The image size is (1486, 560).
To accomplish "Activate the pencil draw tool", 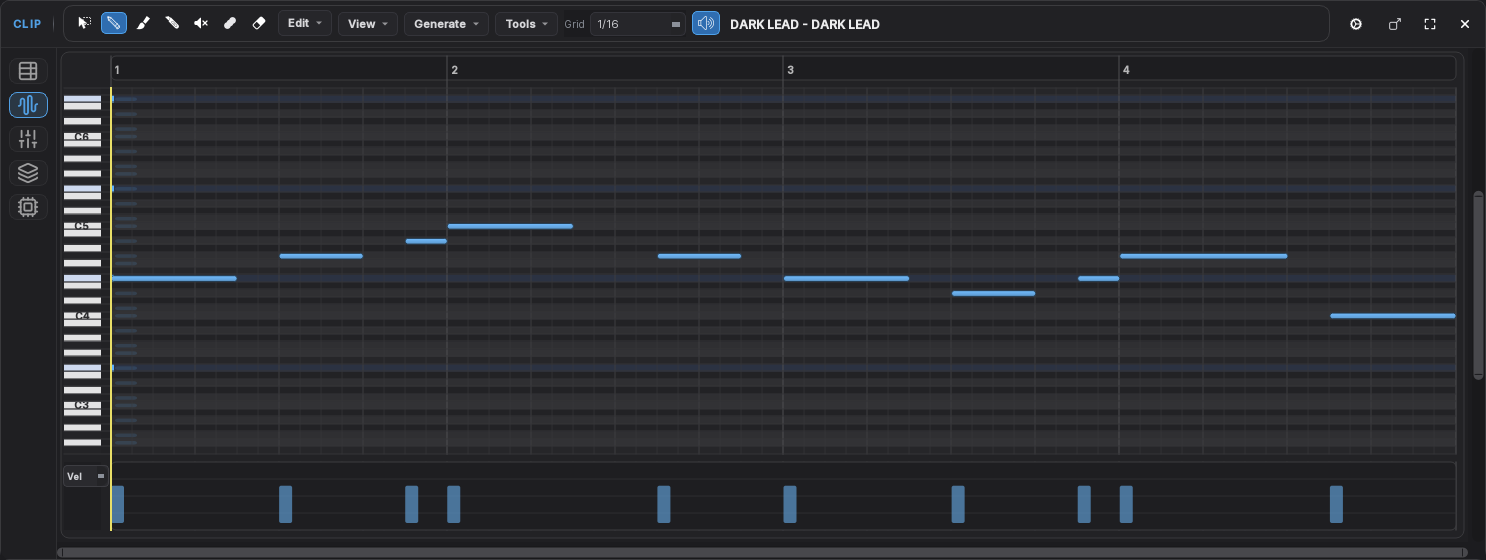I will [114, 23].
